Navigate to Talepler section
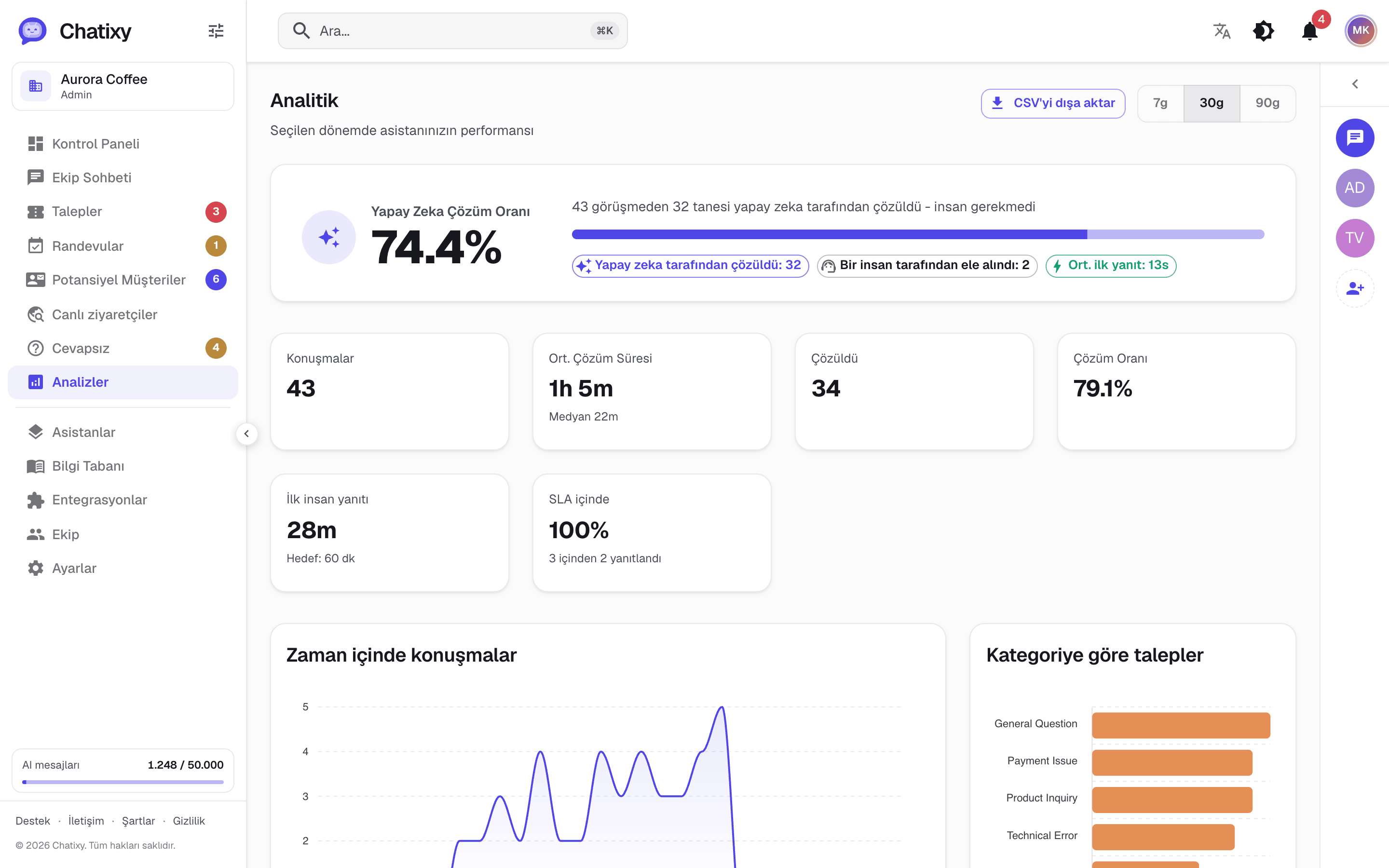The height and width of the screenshot is (868, 1389). point(123,212)
